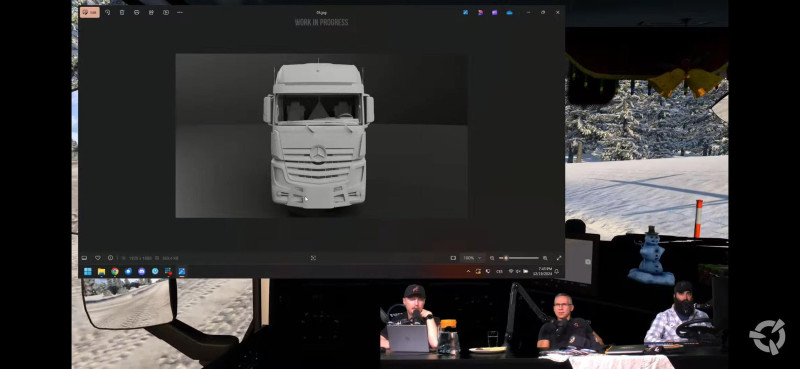Open the Clipchamp app shortcut icon
Image resolution: width=800 pixels, height=369 pixels.
coord(494,12)
